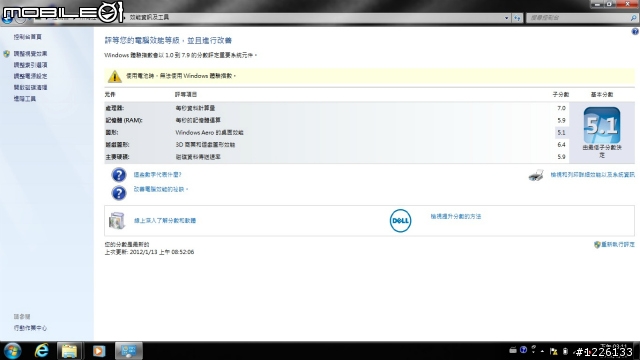Viewport: 640px width, 360px height.
Task: Click the RAM subscore 5.9
Action: click(x=561, y=120)
